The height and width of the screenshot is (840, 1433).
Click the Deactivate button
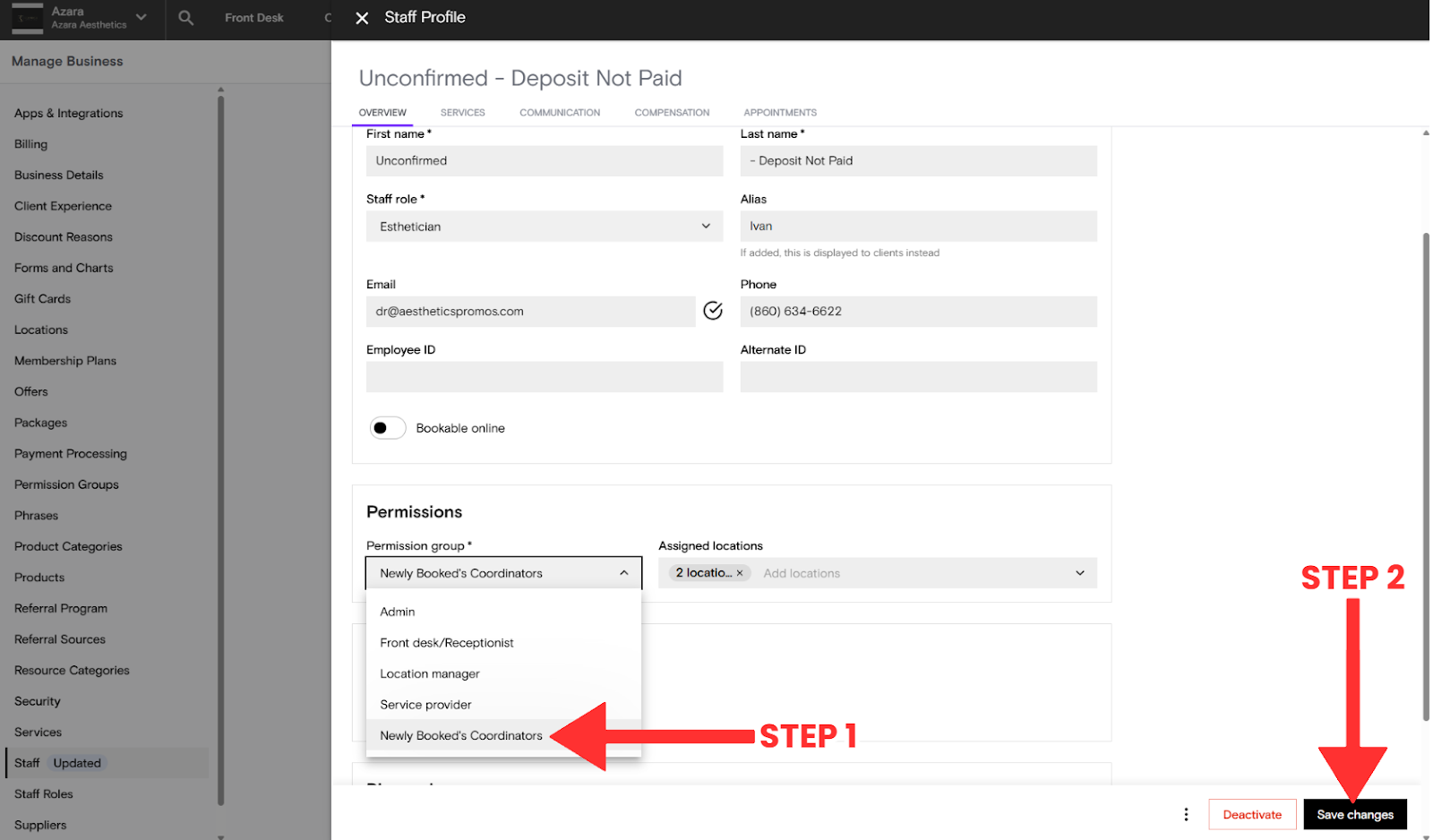(1252, 814)
